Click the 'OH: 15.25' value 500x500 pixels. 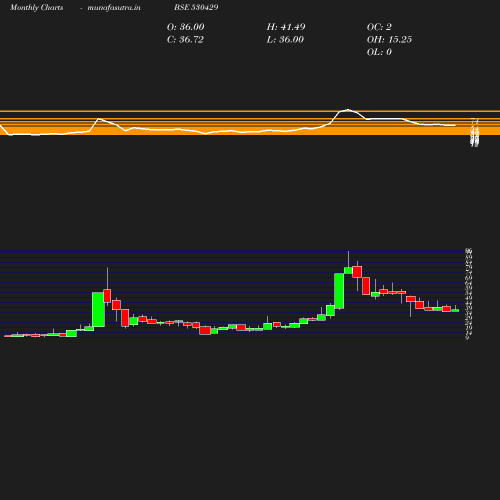point(389,40)
